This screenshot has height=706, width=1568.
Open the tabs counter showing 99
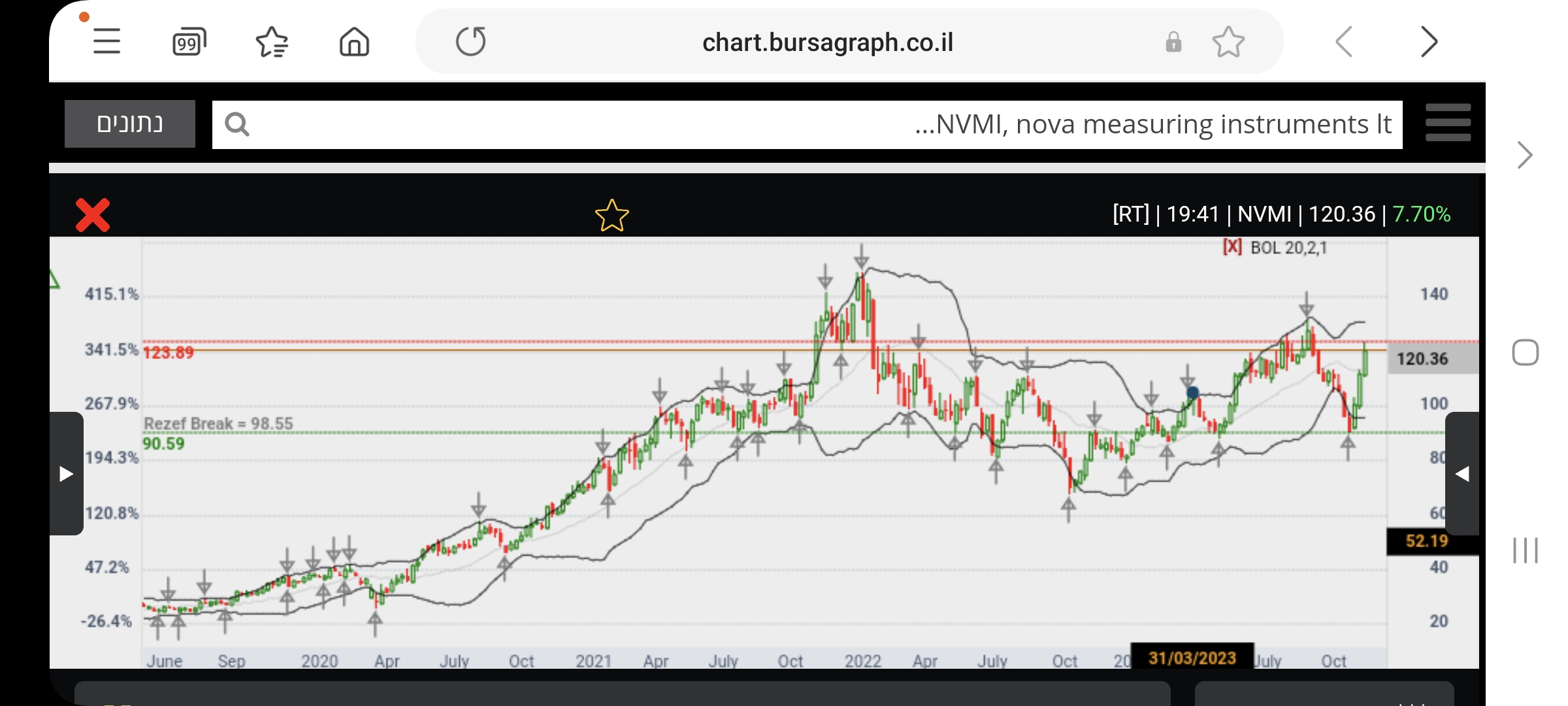189,42
